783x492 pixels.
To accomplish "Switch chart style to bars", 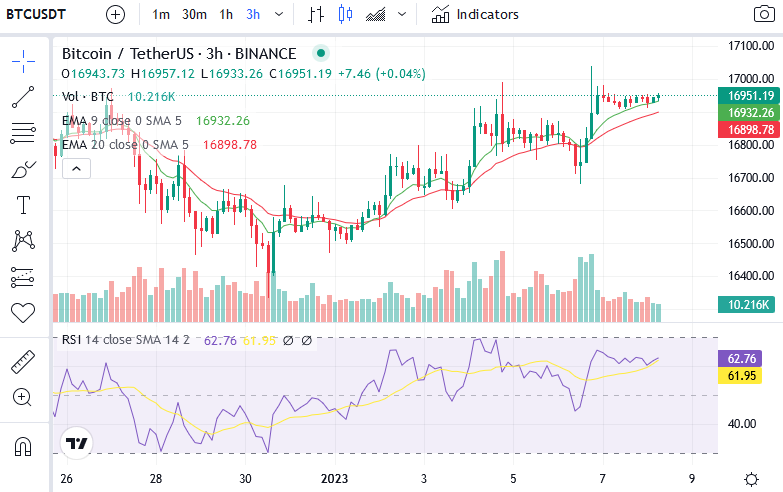I will tap(316, 14).
